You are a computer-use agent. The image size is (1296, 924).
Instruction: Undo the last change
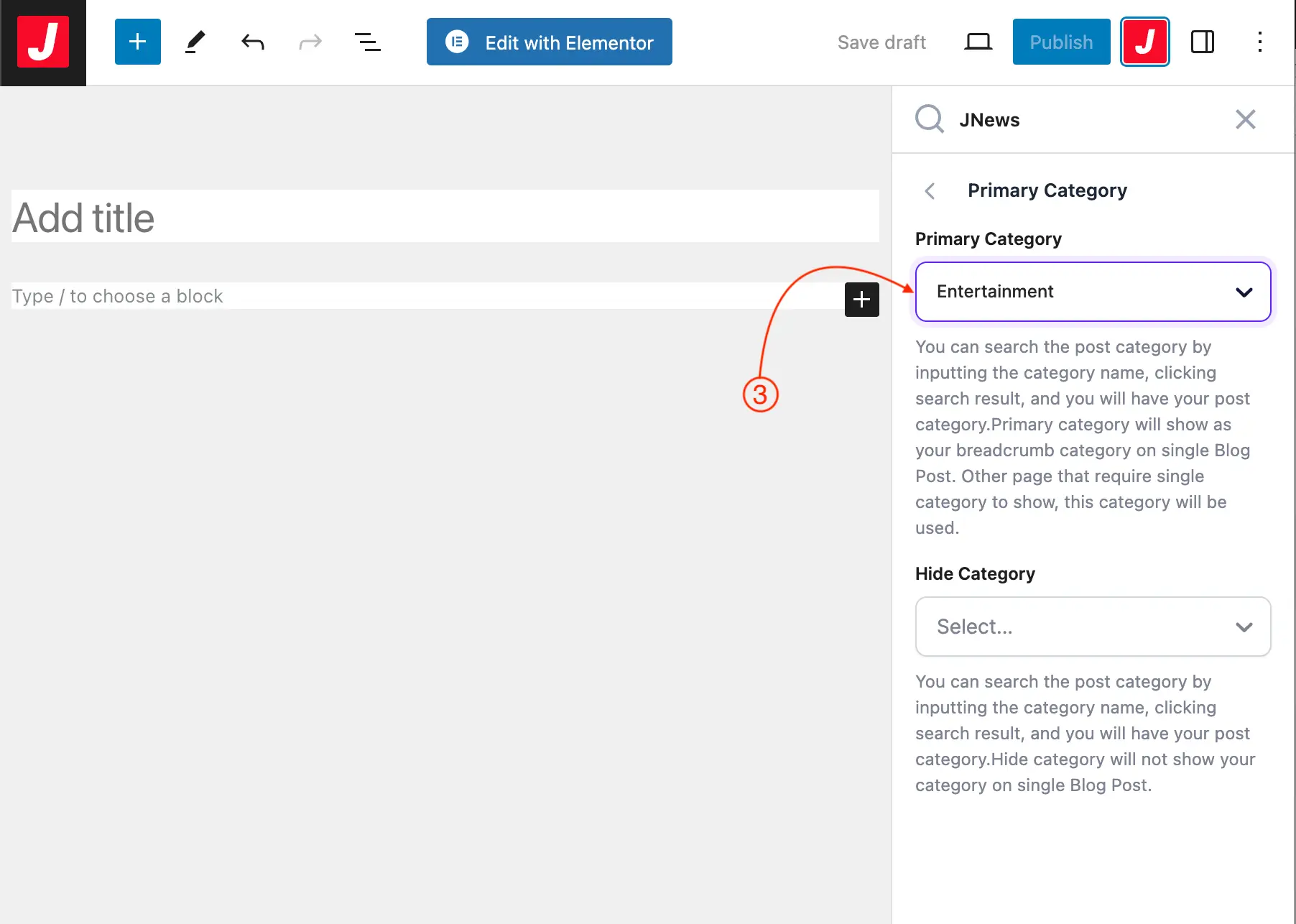coord(252,42)
